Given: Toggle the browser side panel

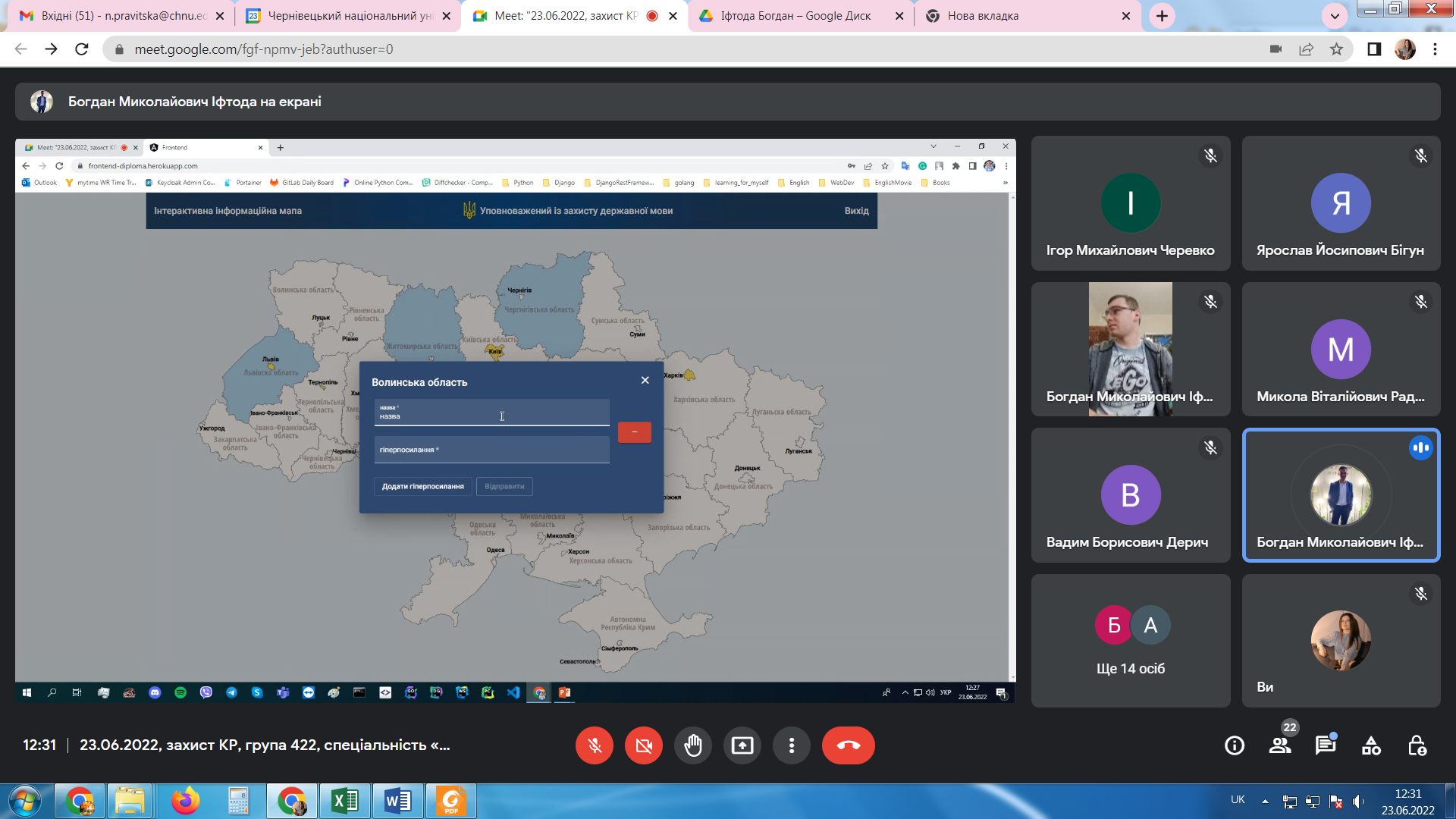Looking at the screenshot, I should (x=1374, y=49).
